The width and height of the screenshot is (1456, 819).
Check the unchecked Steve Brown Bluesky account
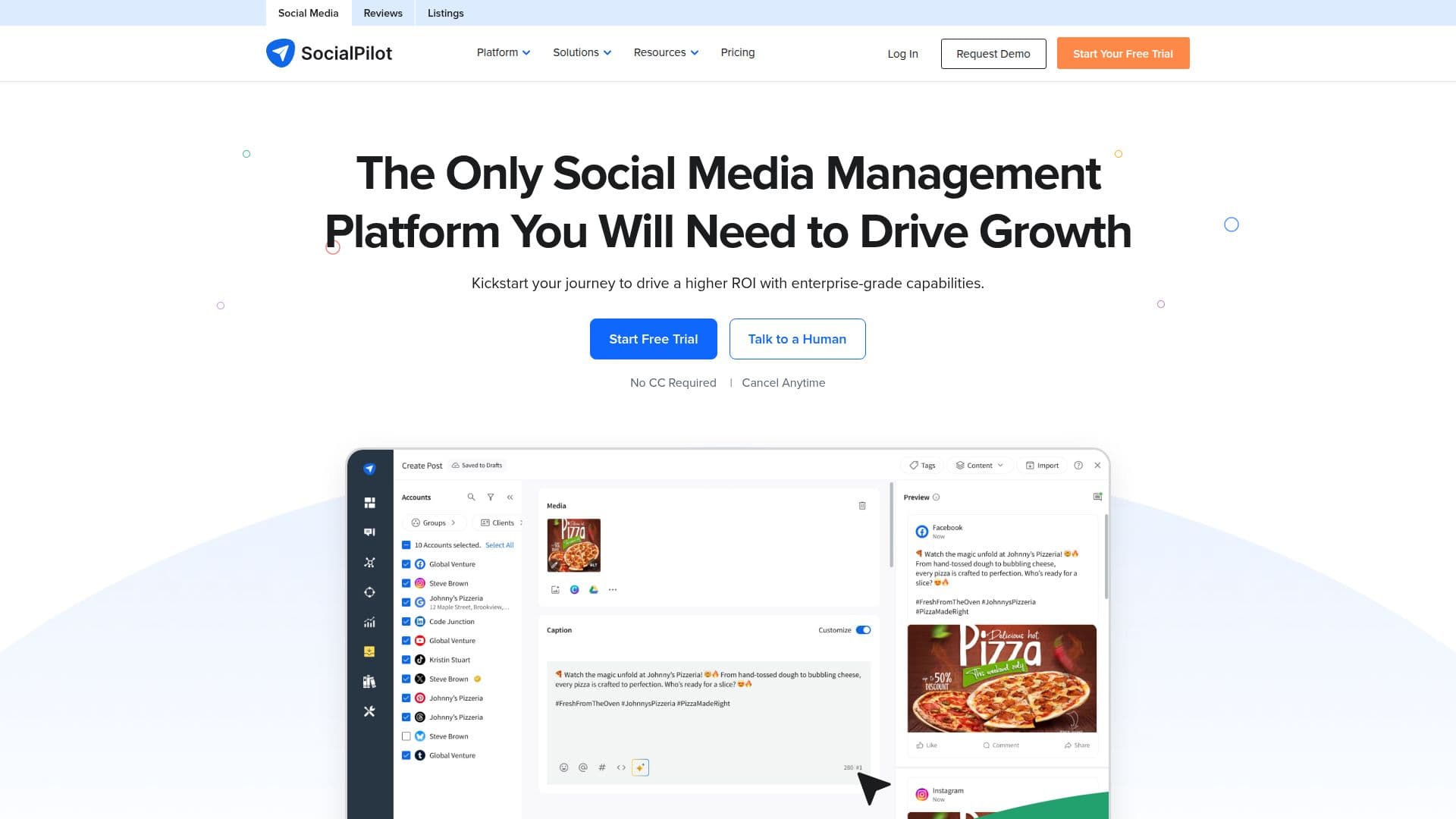coord(406,736)
